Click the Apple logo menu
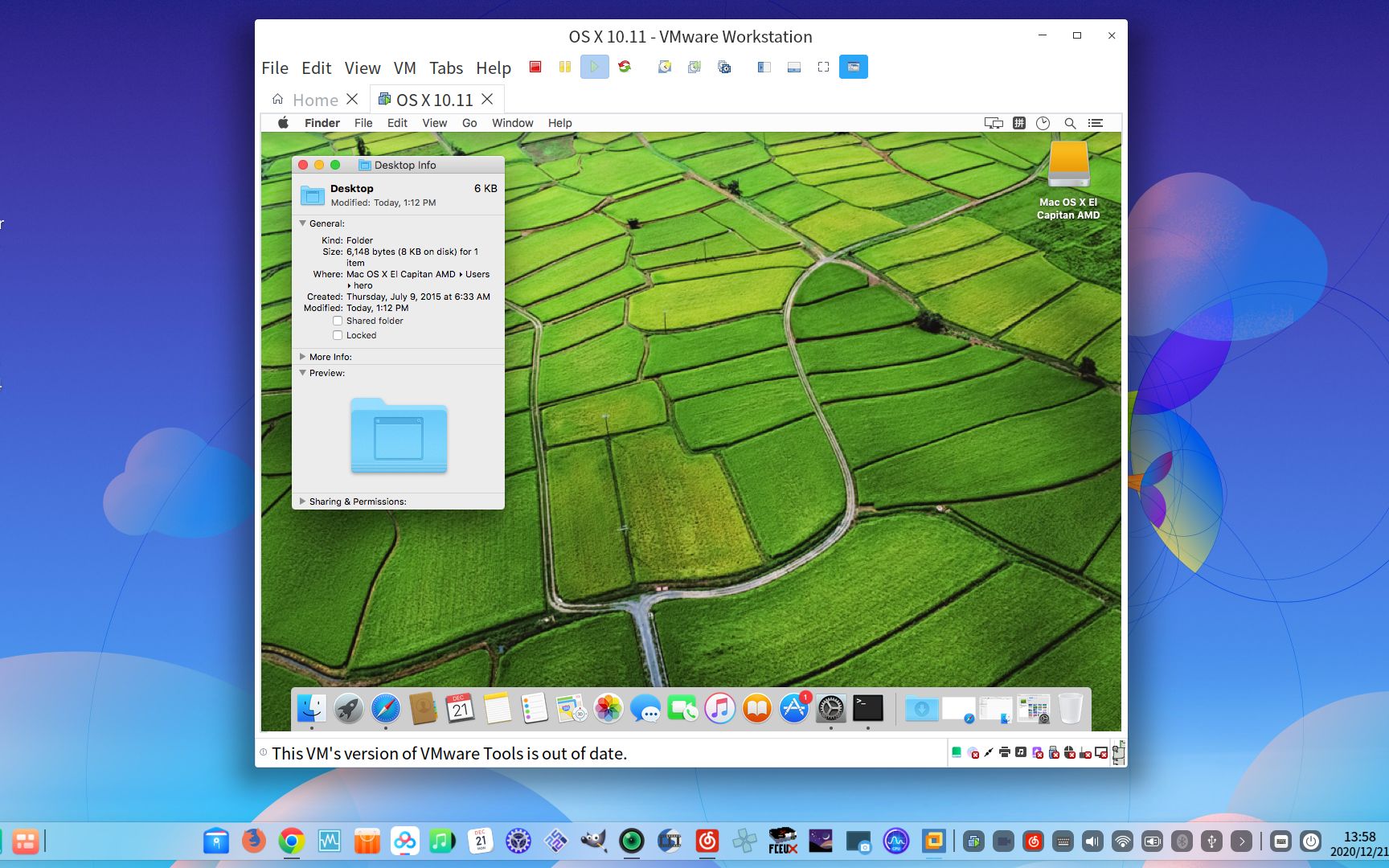 [283, 123]
